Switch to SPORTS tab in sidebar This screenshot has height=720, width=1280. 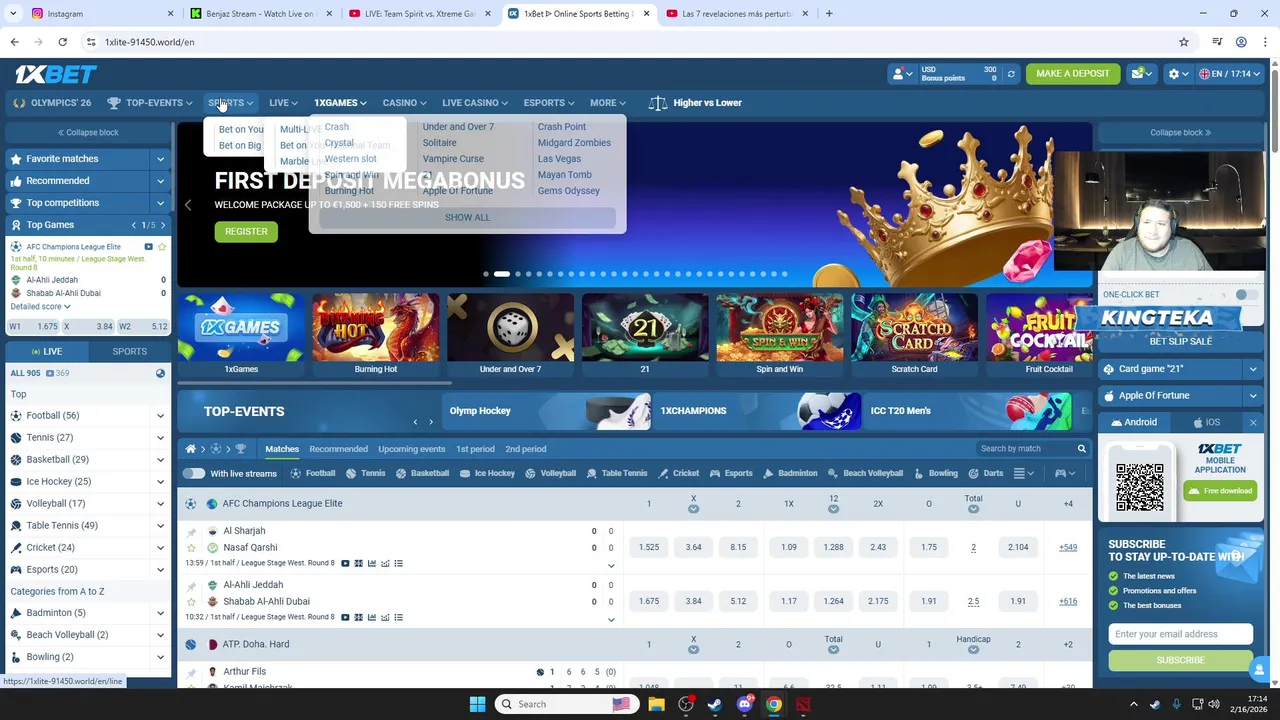129,352
